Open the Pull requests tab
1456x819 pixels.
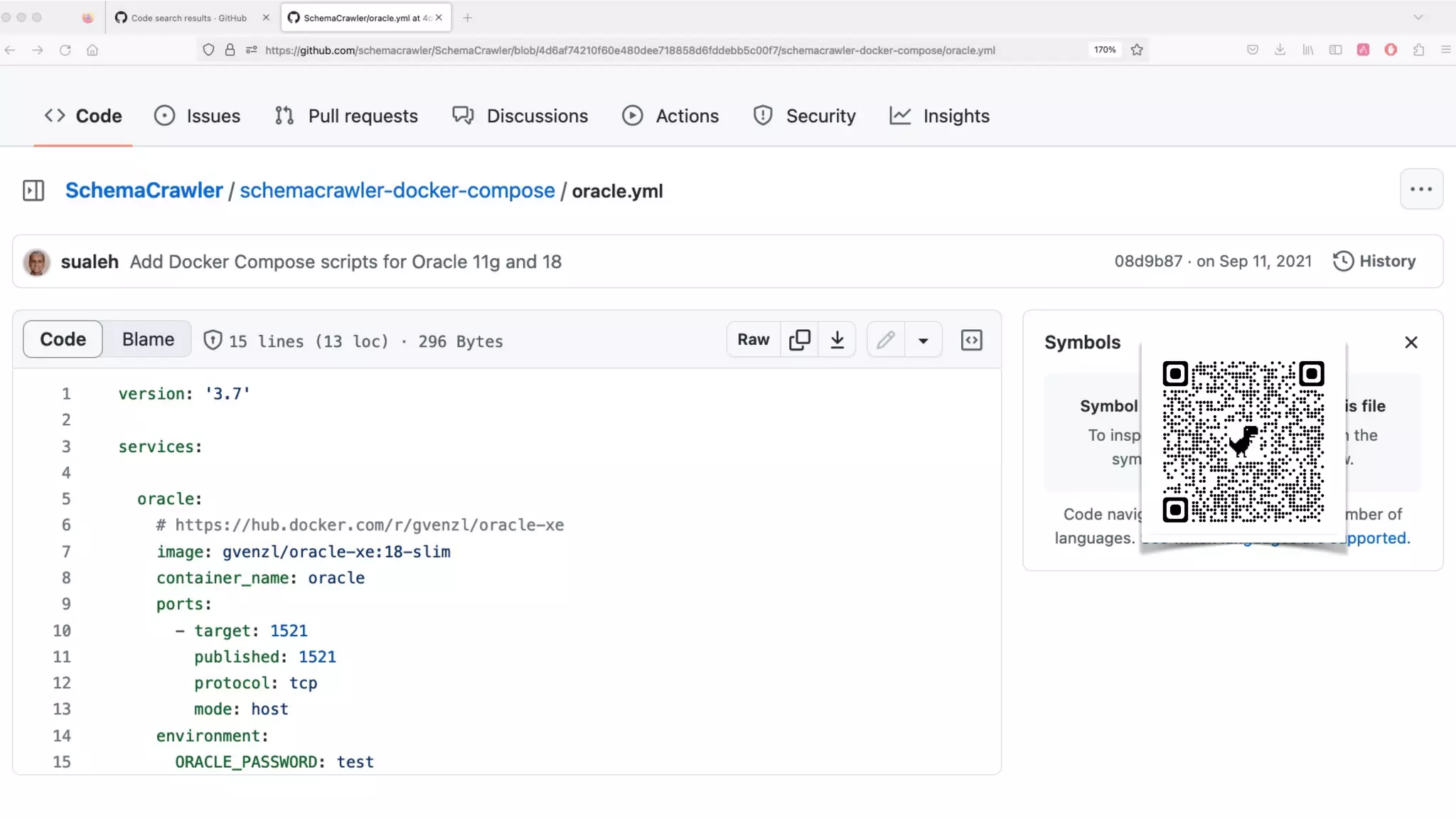coord(347,116)
